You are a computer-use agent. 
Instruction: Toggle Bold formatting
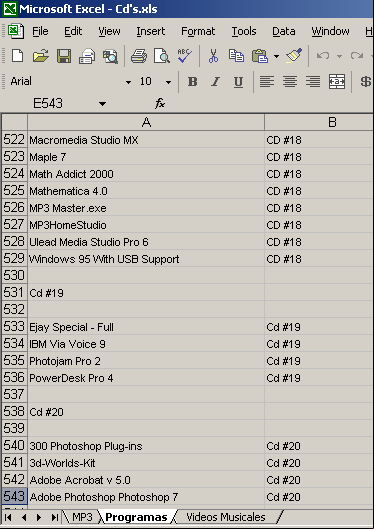click(192, 82)
